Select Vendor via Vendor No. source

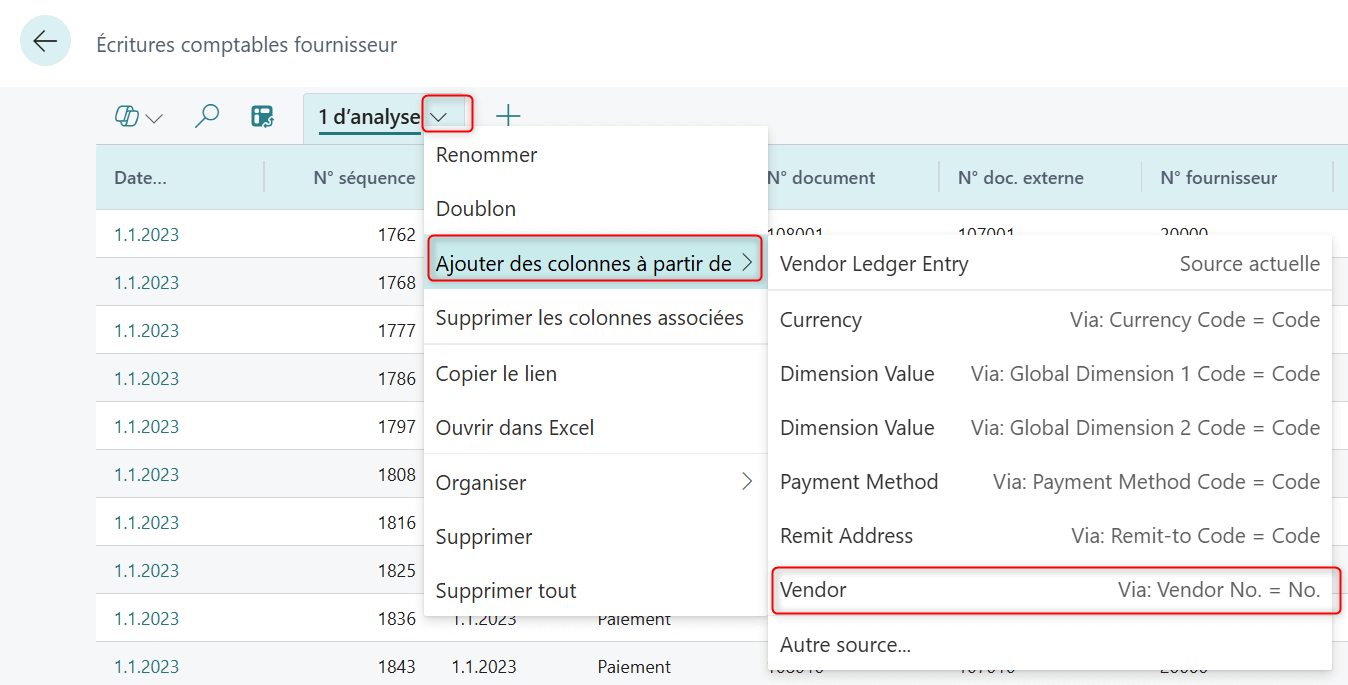click(1049, 590)
